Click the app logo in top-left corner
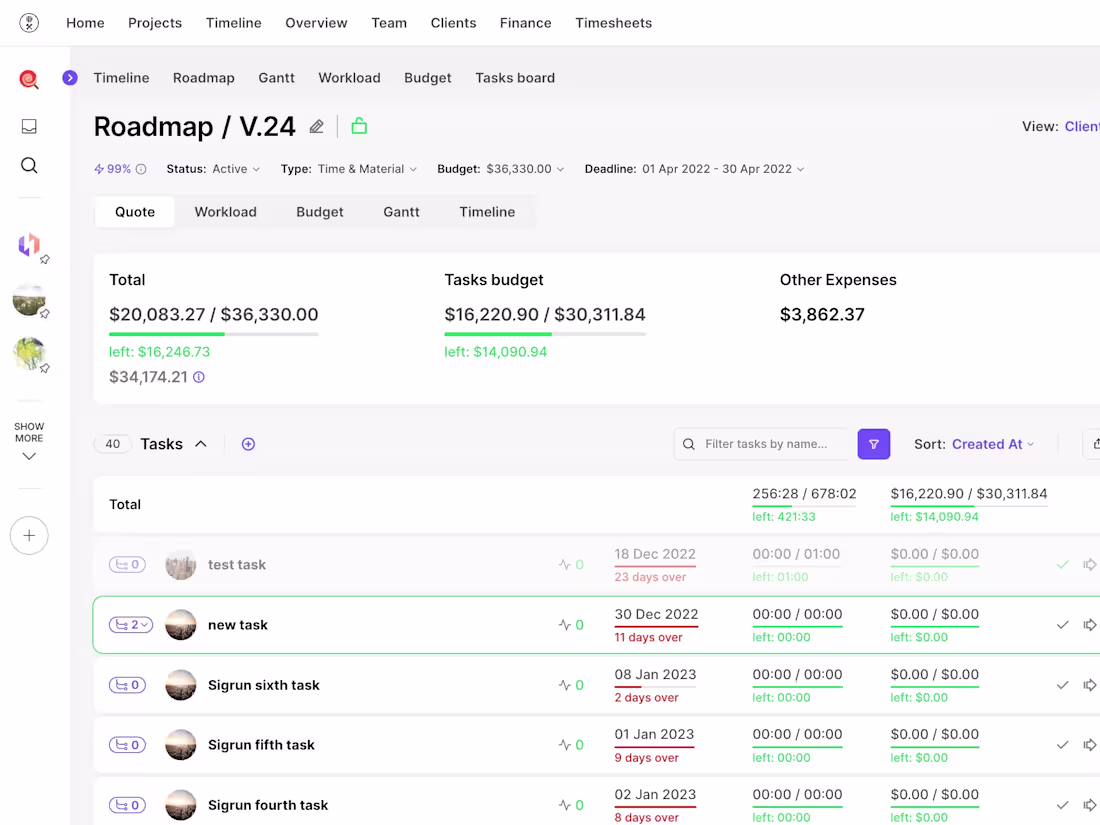1100x825 pixels. tap(29, 23)
